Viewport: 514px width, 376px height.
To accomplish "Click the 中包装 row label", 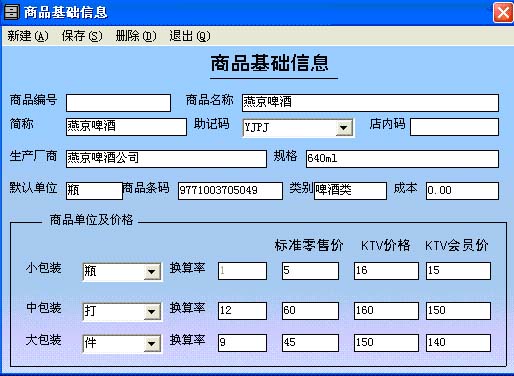I will pyautogui.click(x=44, y=308).
